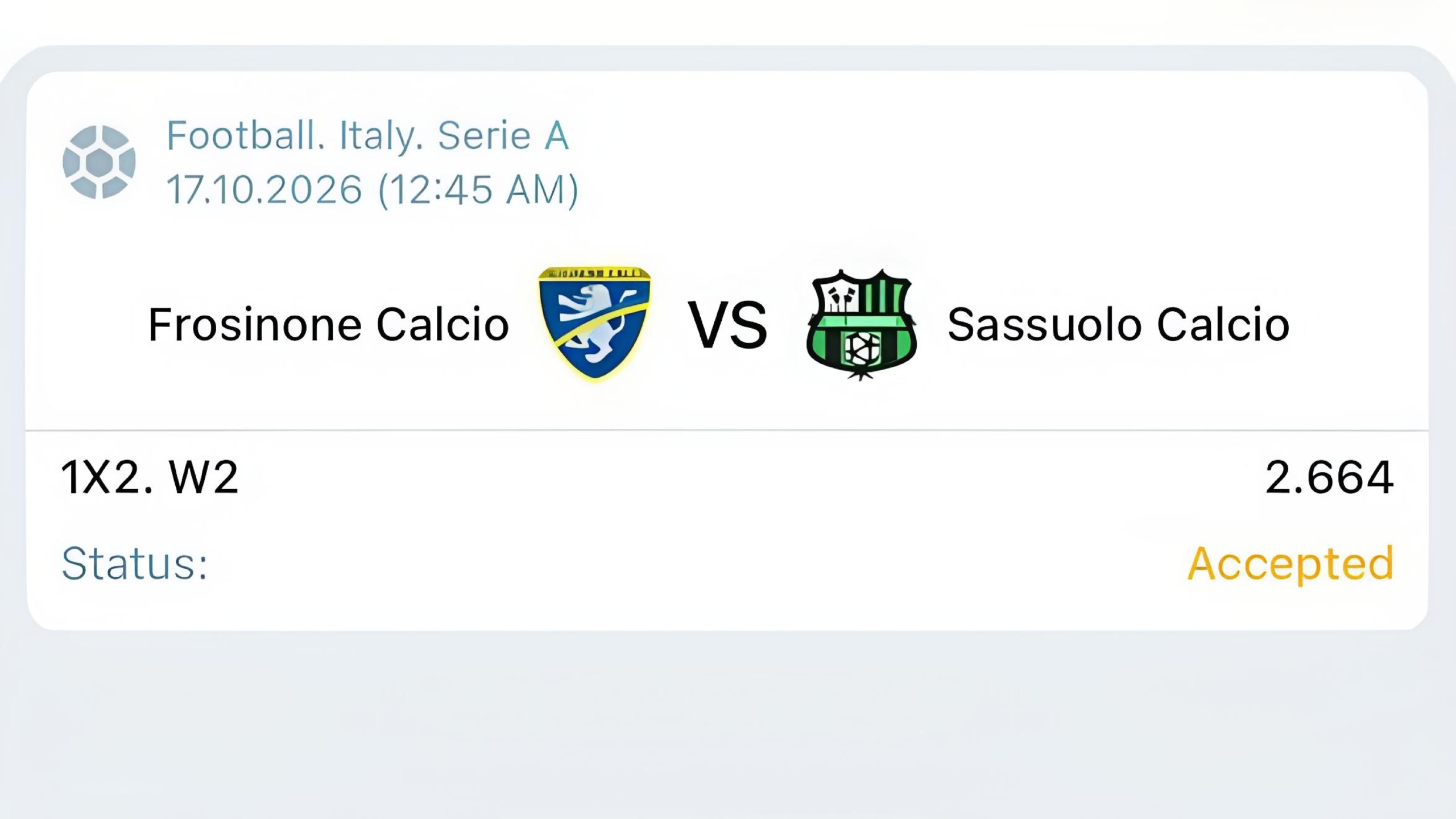
Task: Click the match date 17.10.2026 (12:45 AM)
Action: tap(373, 190)
